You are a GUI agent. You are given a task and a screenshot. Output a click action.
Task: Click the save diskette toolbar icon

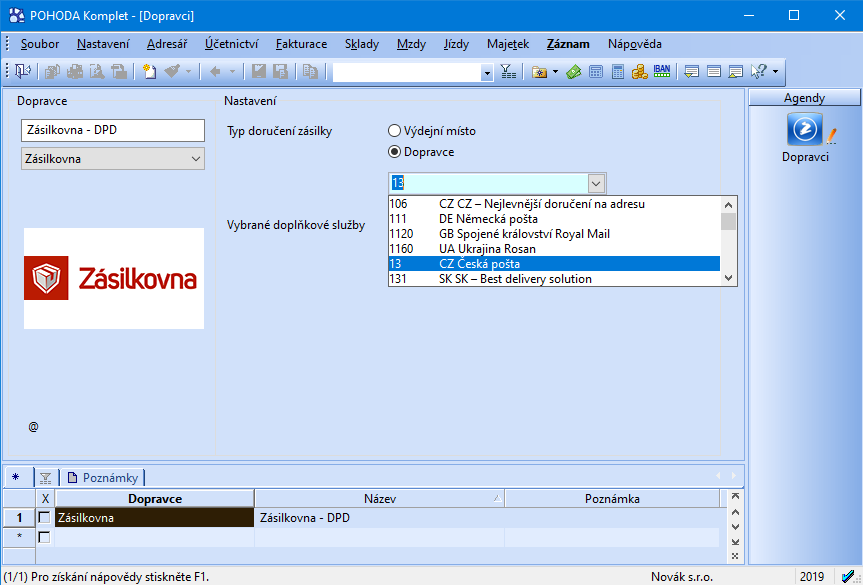[x=259, y=72]
